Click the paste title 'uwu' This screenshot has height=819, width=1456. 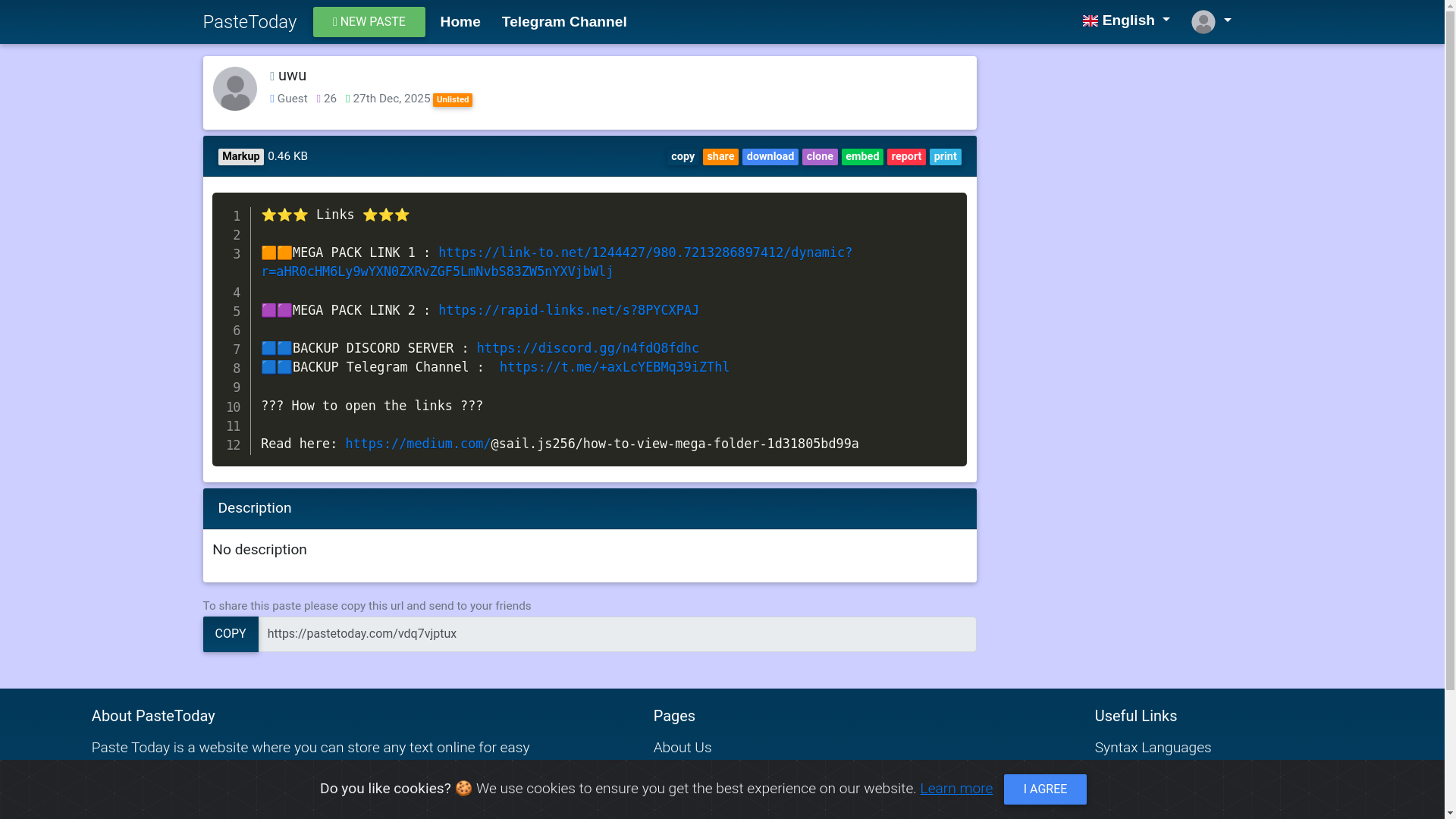click(x=292, y=75)
